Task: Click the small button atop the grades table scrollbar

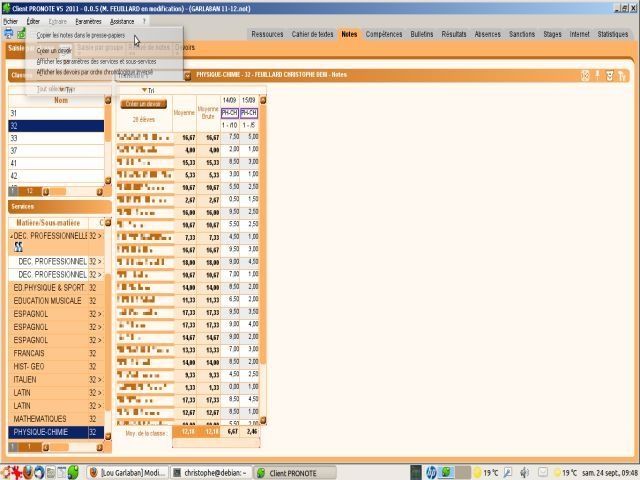Action: (263, 100)
